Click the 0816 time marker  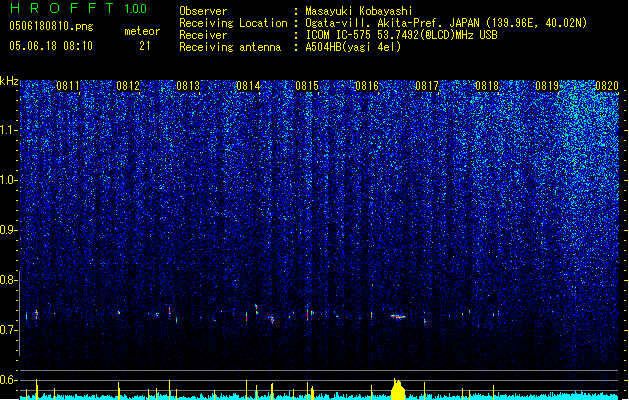367,86
